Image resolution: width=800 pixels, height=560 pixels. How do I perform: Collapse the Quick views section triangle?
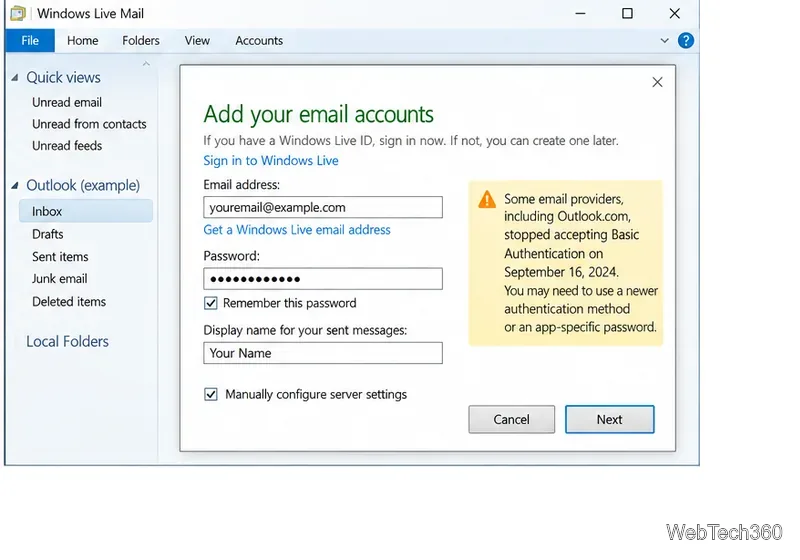coord(15,78)
